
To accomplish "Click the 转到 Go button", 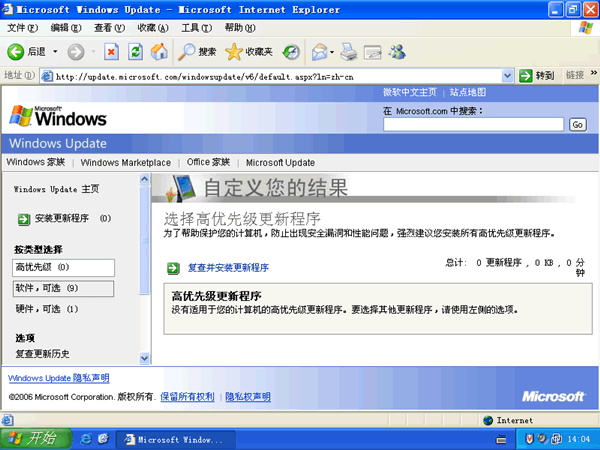I will (x=536, y=76).
